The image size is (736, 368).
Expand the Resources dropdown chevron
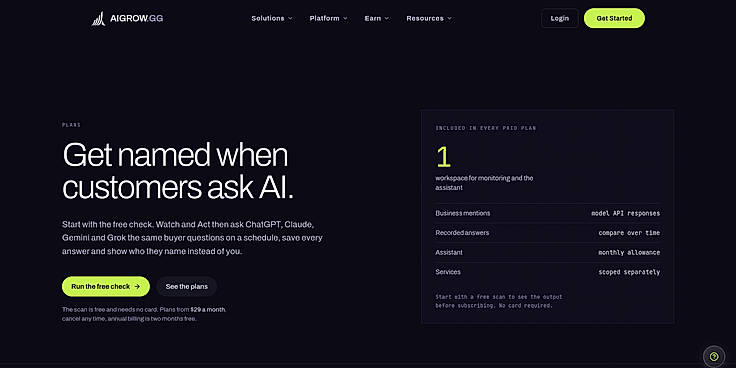449,18
